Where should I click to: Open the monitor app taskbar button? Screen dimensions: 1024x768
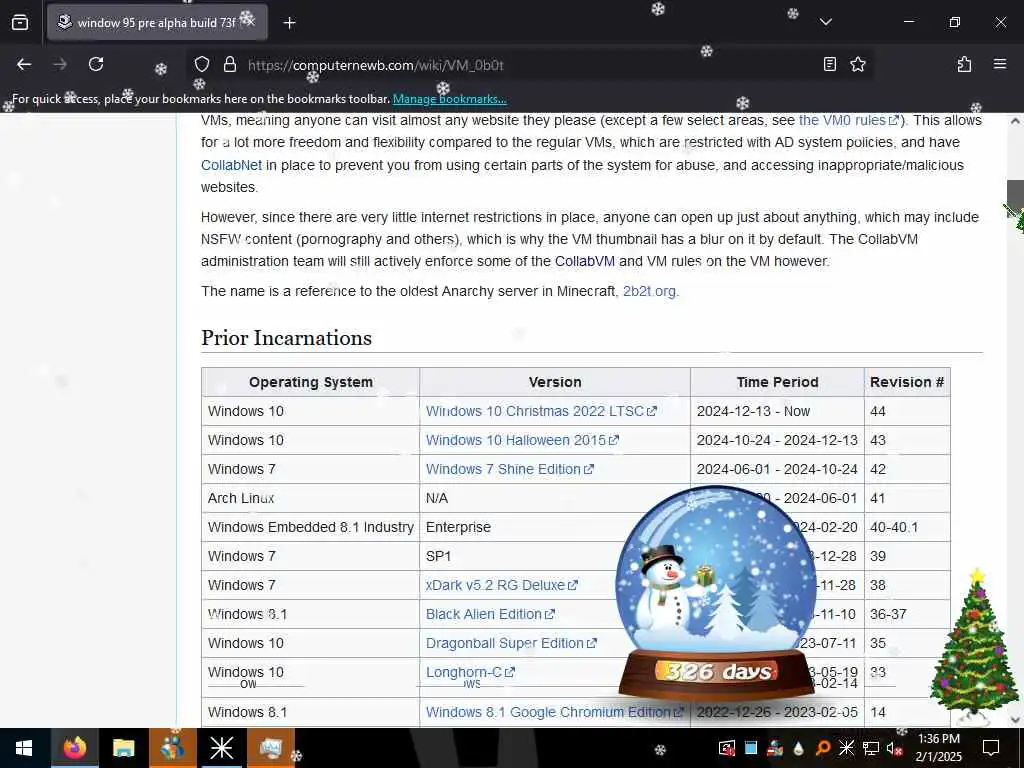tap(270, 748)
